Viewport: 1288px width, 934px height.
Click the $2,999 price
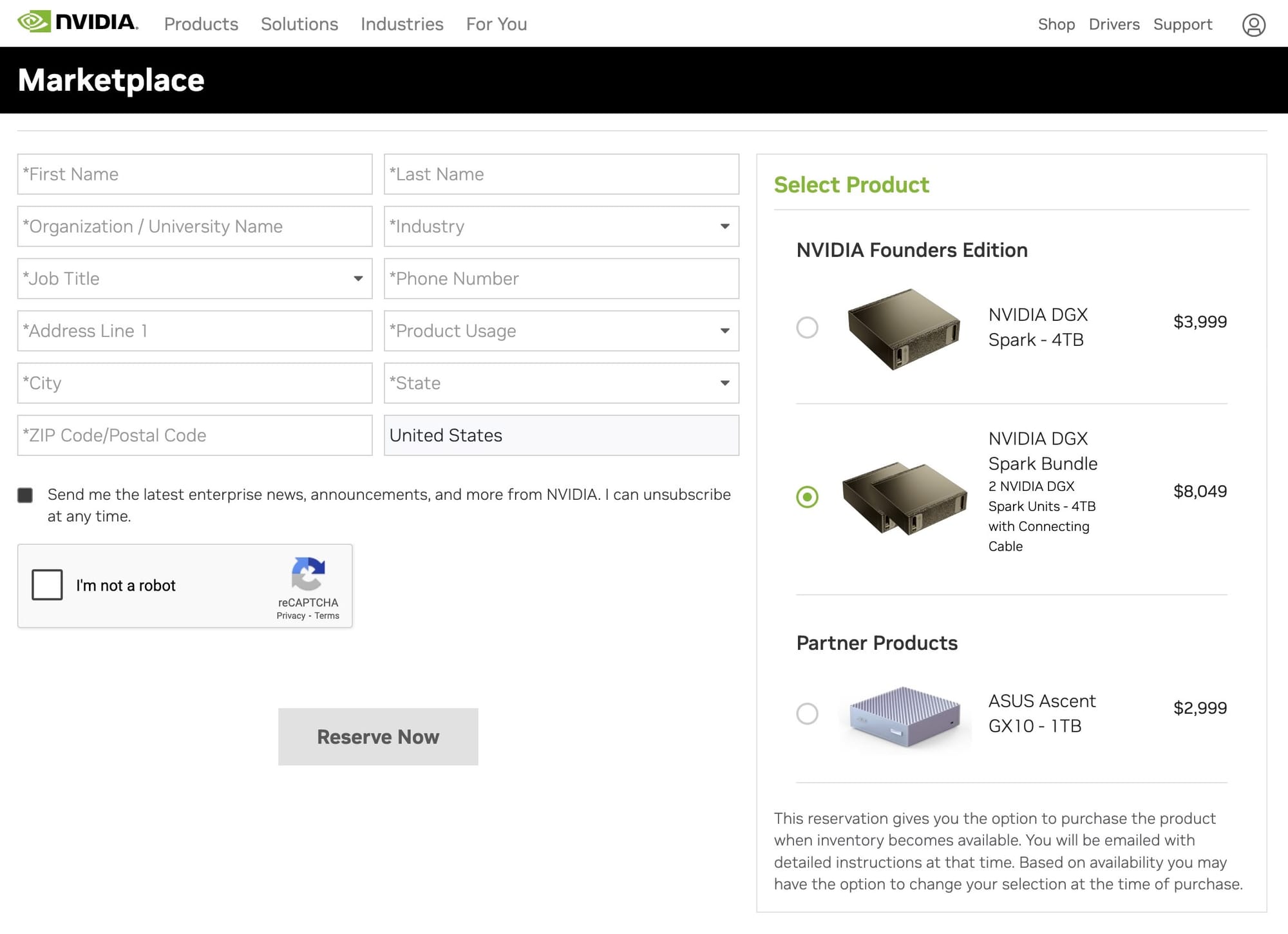[x=1200, y=708]
